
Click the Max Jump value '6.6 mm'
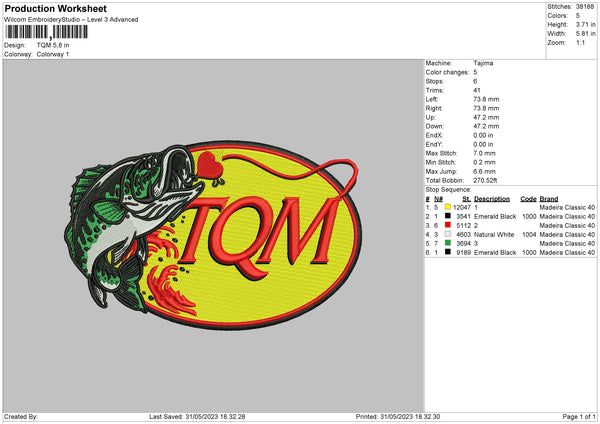click(x=484, y=171)
